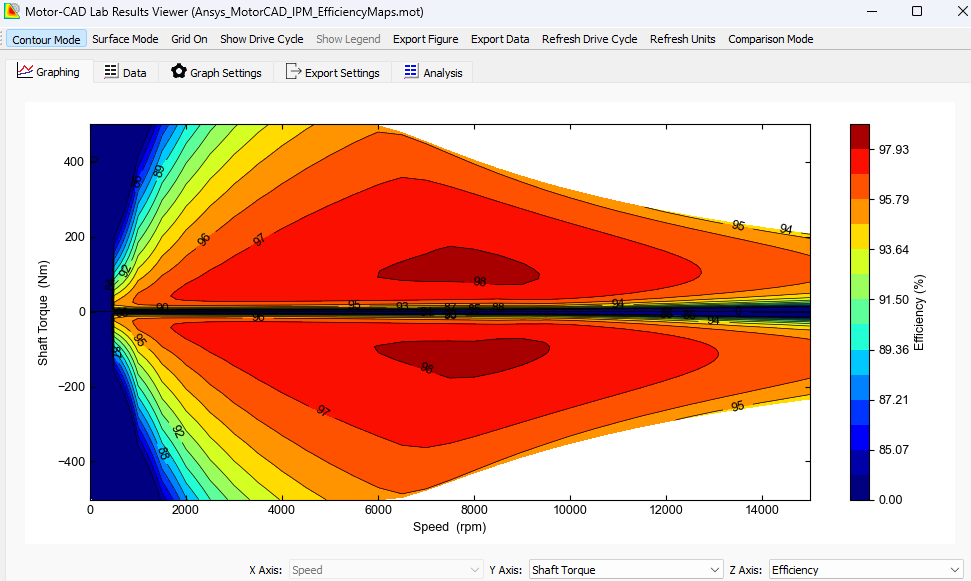Open the Analysis panel icon
The image size is (971, 581).
click(412, 71)
